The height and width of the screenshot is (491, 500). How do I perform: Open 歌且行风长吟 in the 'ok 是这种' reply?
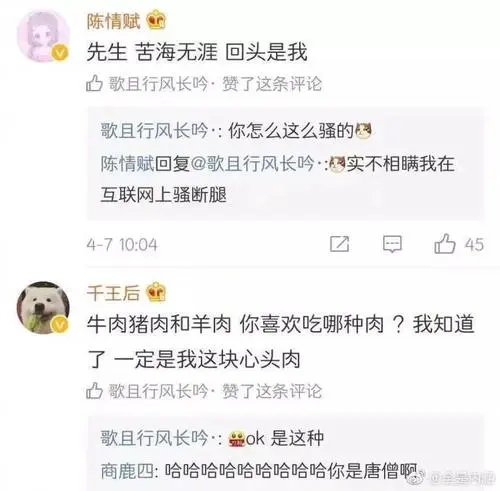[x=155, y=438]
